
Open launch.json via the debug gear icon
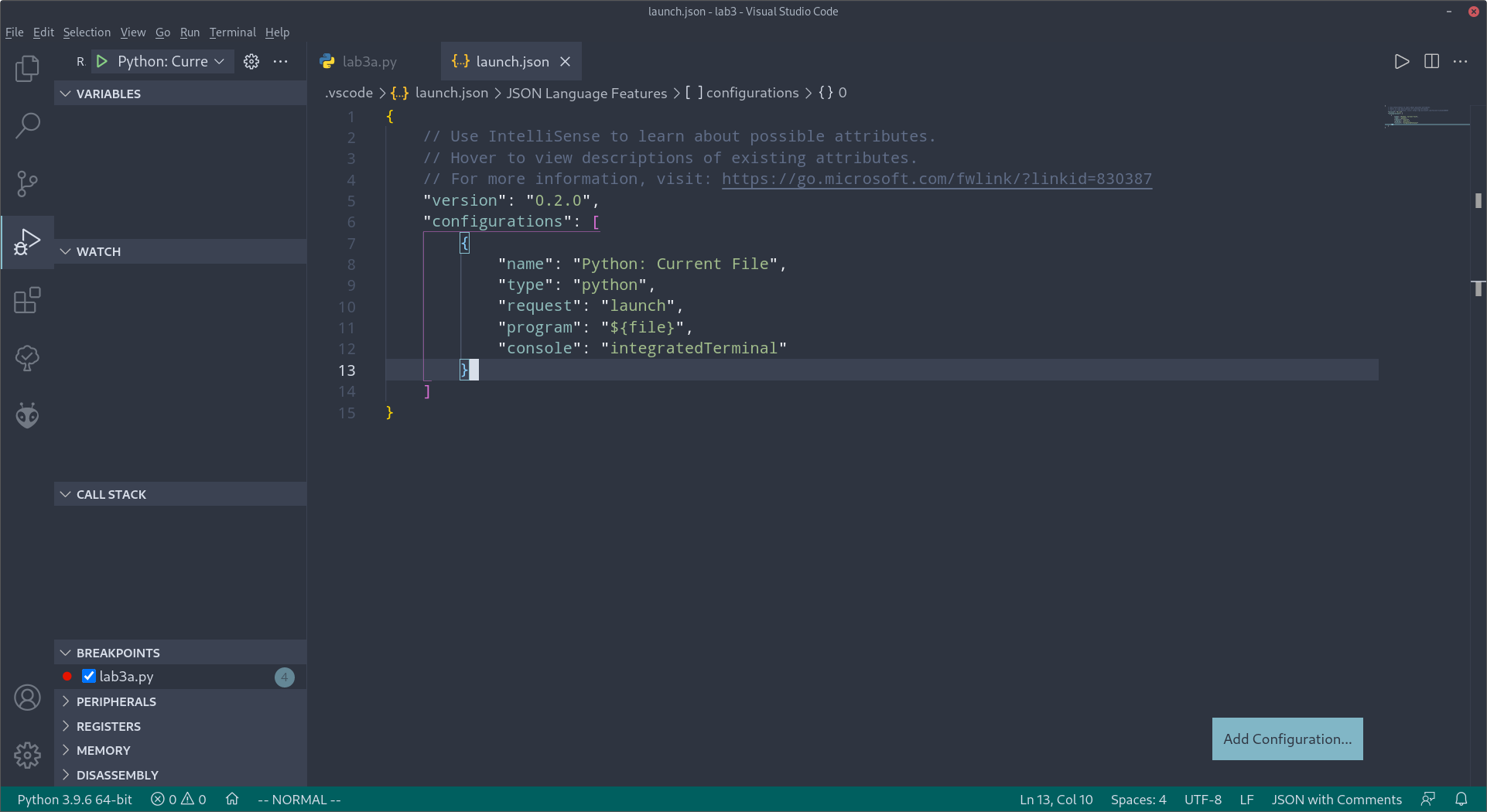click(251, 61)
